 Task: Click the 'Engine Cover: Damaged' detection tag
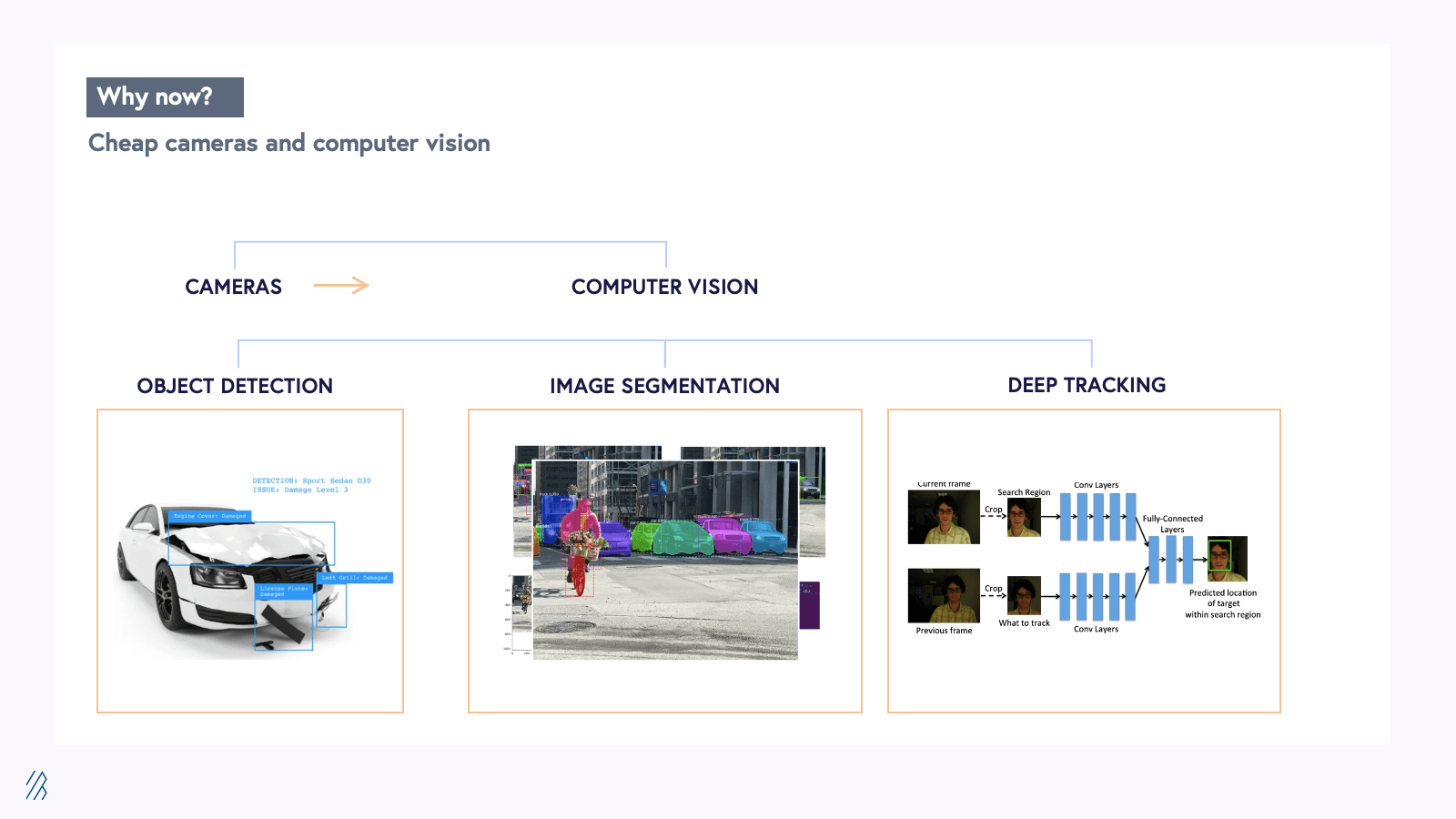209,516
